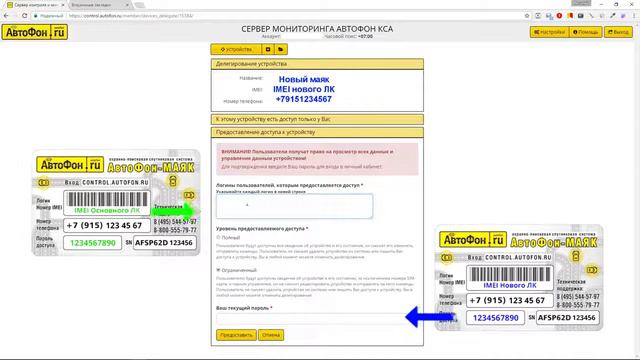Select the Ограниченный limited access radio button
Image resolution: width=640 pixels, height=360 pixels.
point(218,270)
